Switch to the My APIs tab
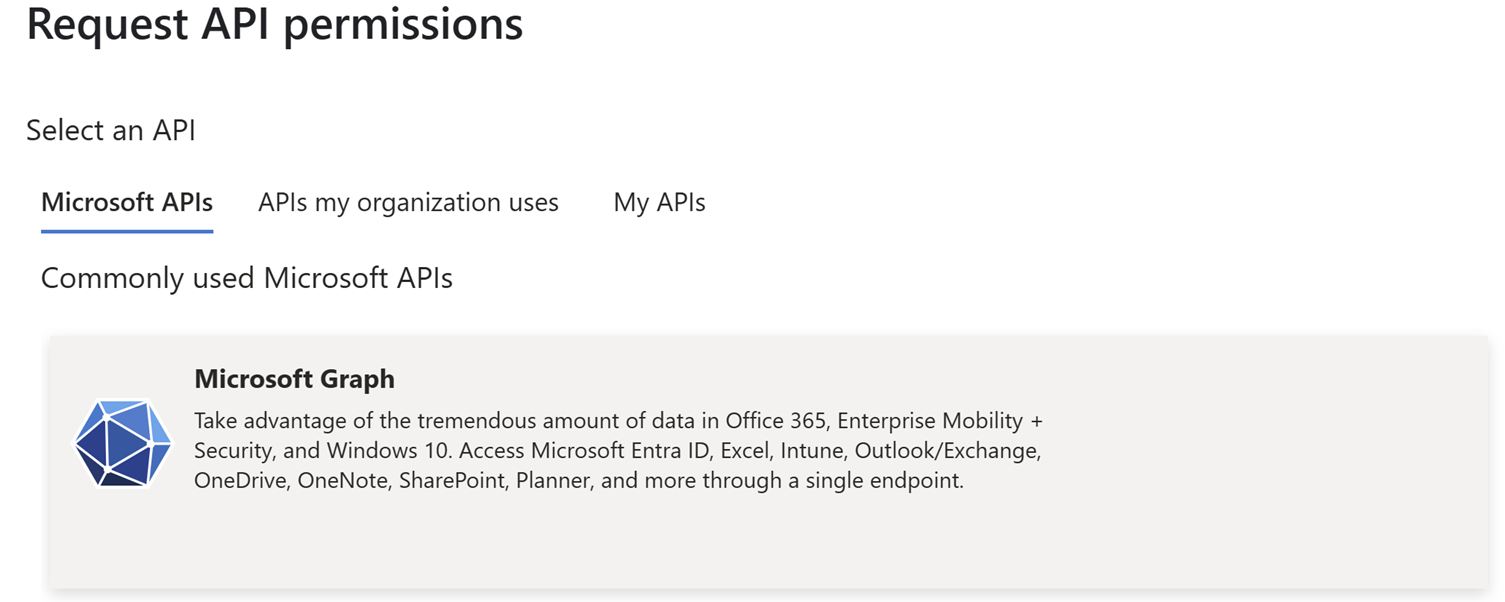The image size is (1505, 602). [x=659, y=202]
